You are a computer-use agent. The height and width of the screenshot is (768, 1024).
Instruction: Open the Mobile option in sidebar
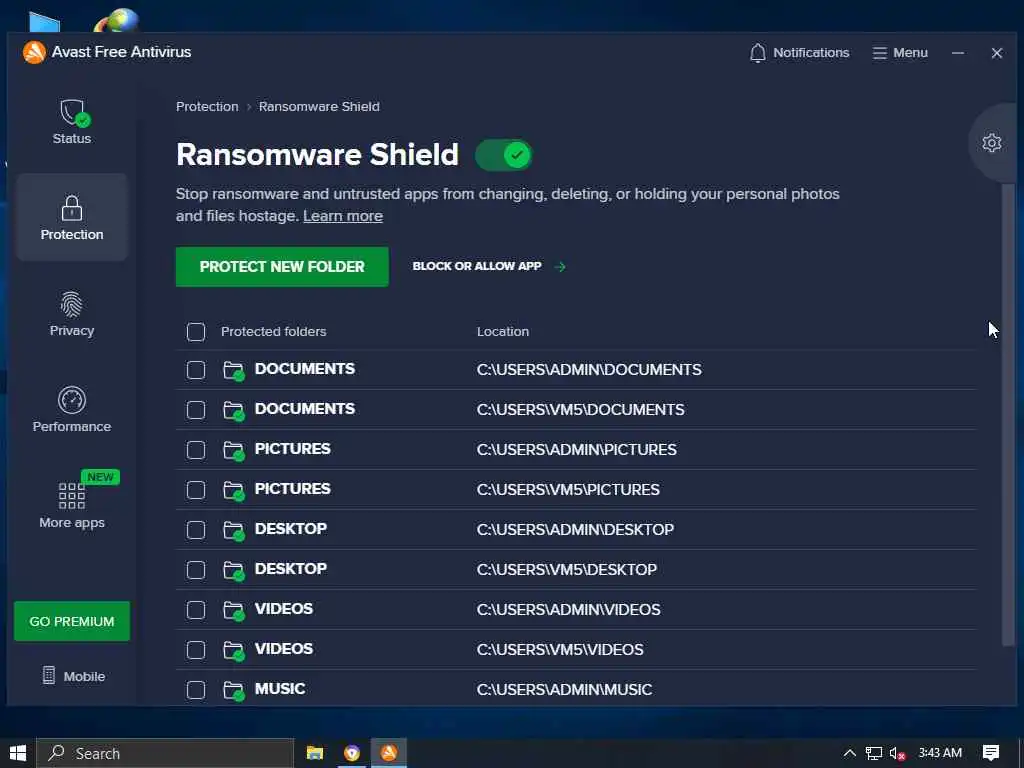coord(74,676)
